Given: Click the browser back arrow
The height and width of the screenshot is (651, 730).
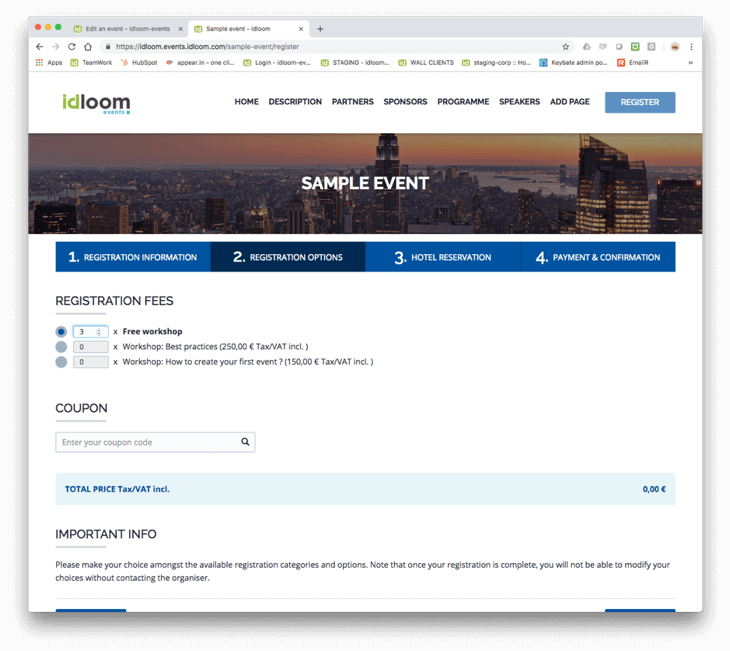Looking at the screenshot, I should tap(39, 46).
